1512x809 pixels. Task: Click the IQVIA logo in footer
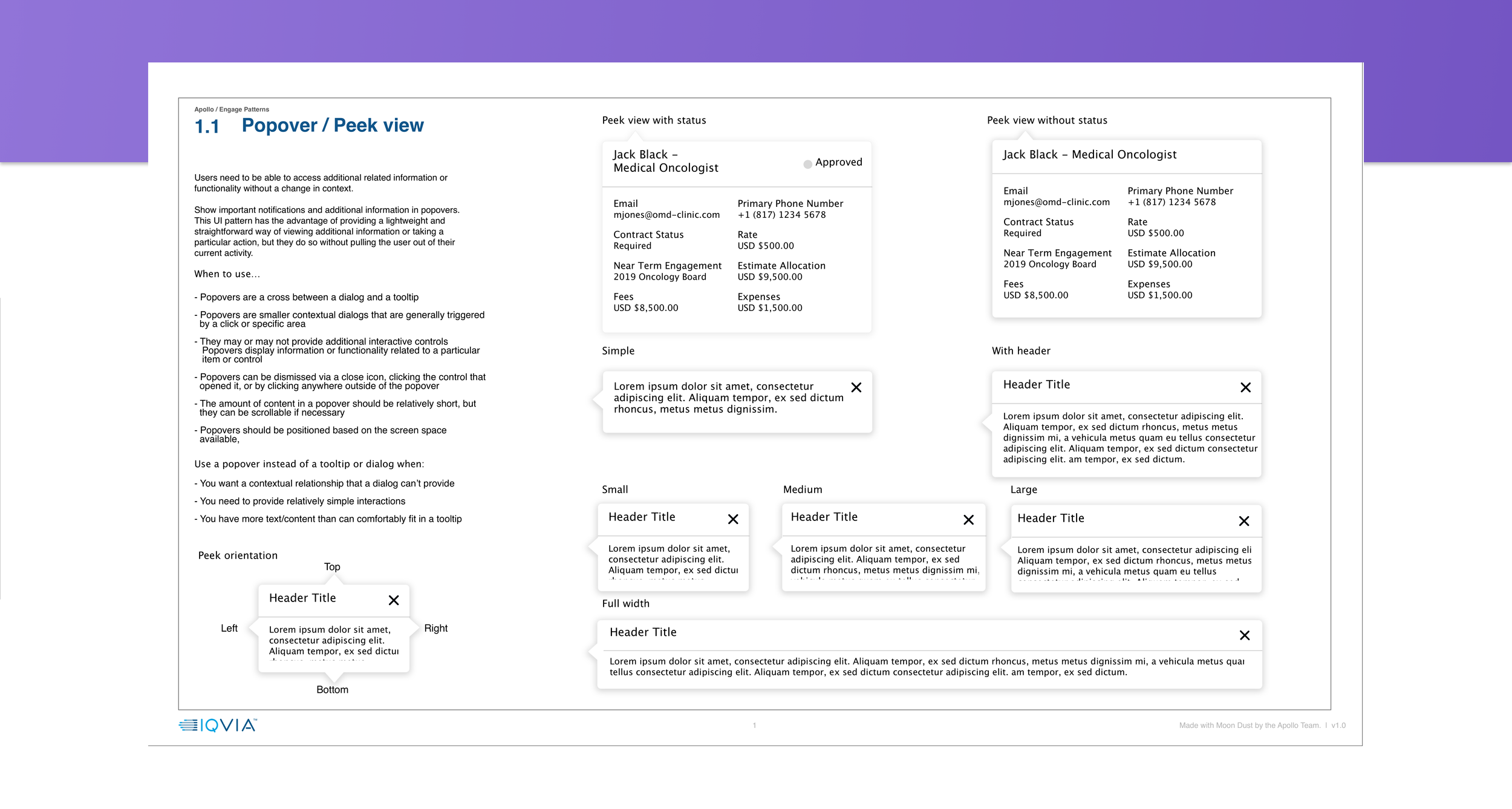coord(218,725)
